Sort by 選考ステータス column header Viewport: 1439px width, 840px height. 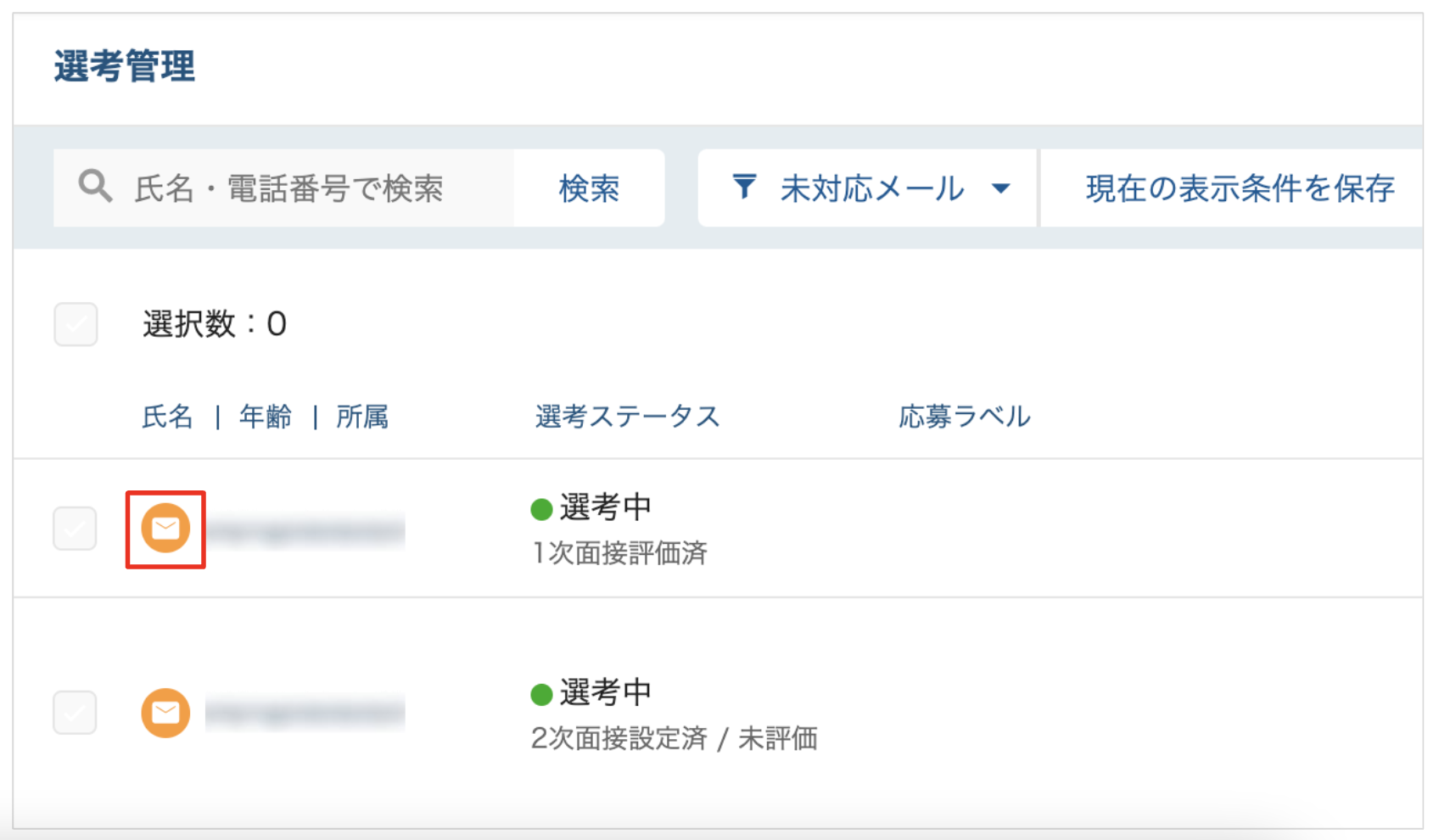pos(627,417)
